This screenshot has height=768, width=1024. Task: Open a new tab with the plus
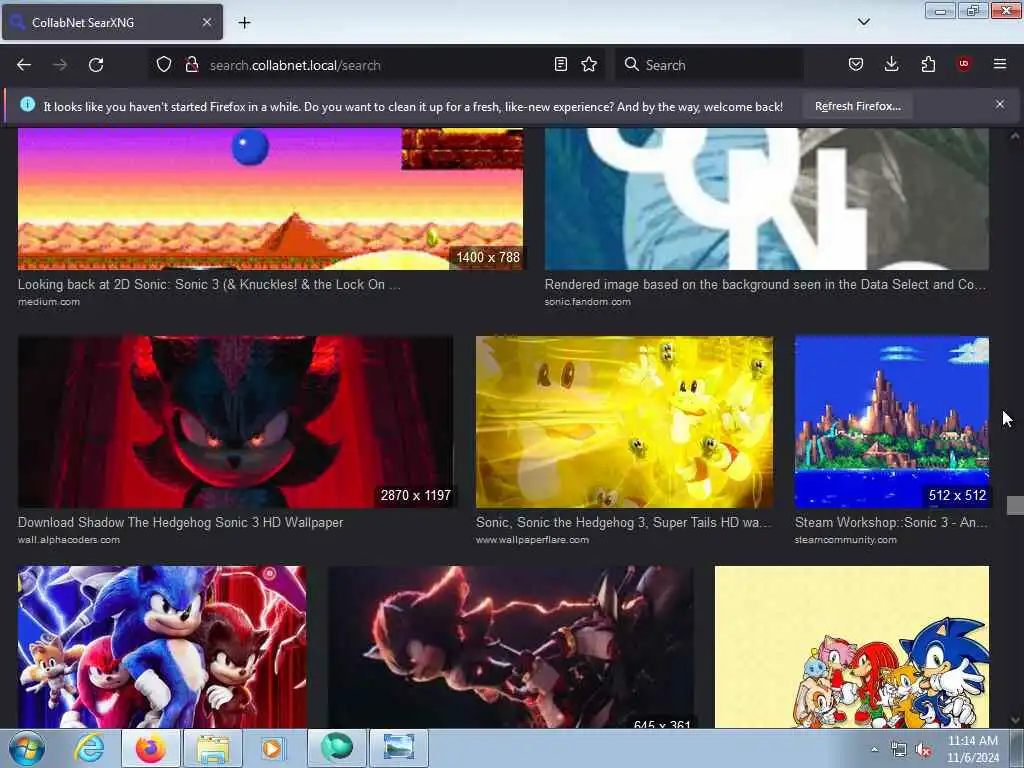point(244,23)
